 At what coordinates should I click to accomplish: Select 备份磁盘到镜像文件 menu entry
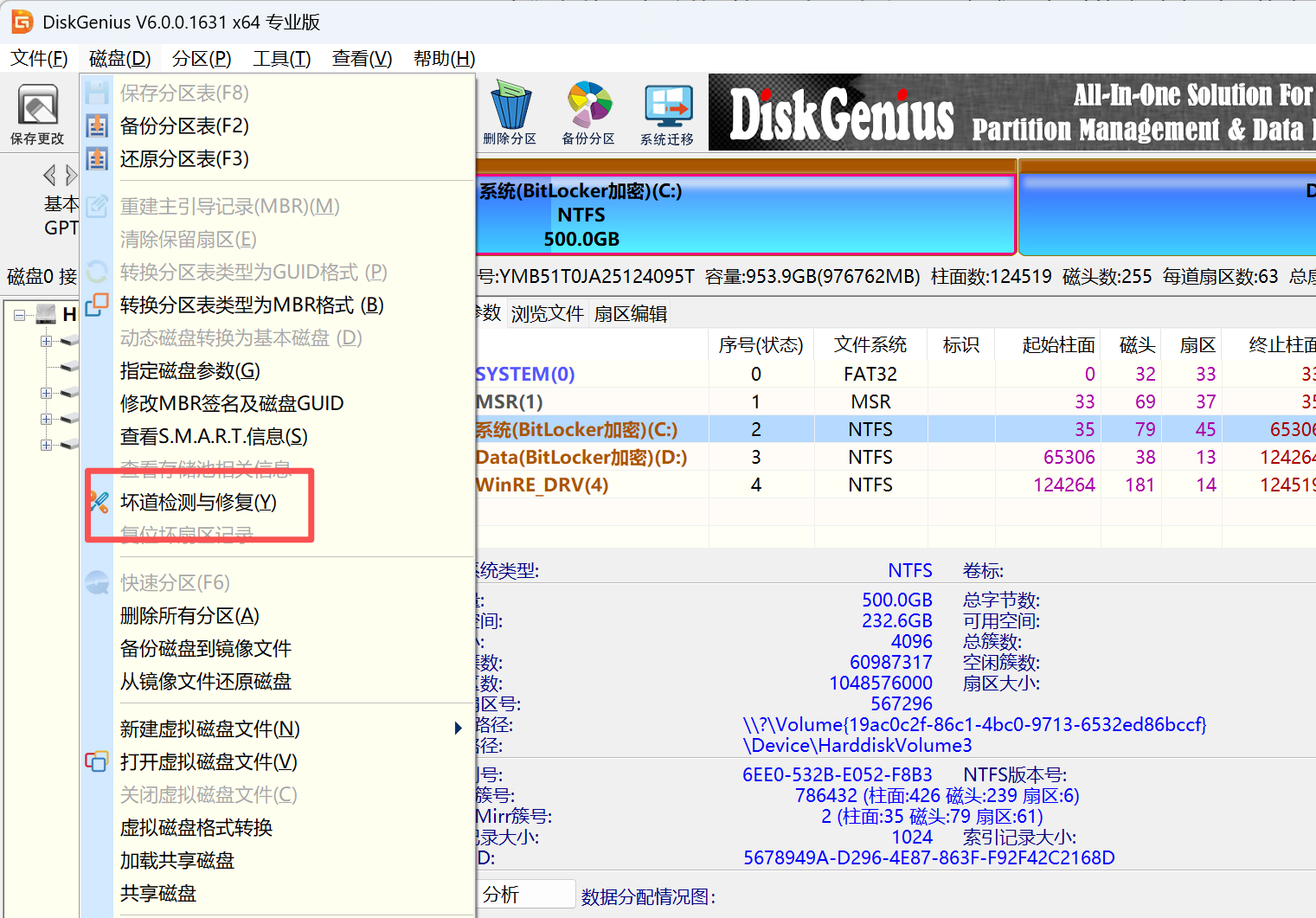[277, 648]
